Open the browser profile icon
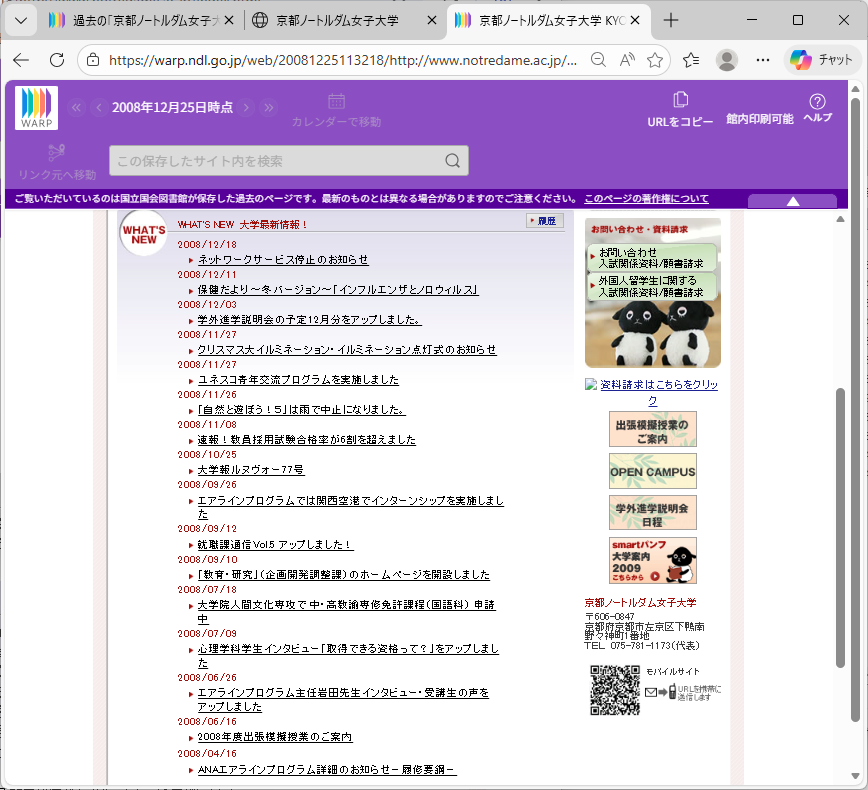 pos(727,60)
